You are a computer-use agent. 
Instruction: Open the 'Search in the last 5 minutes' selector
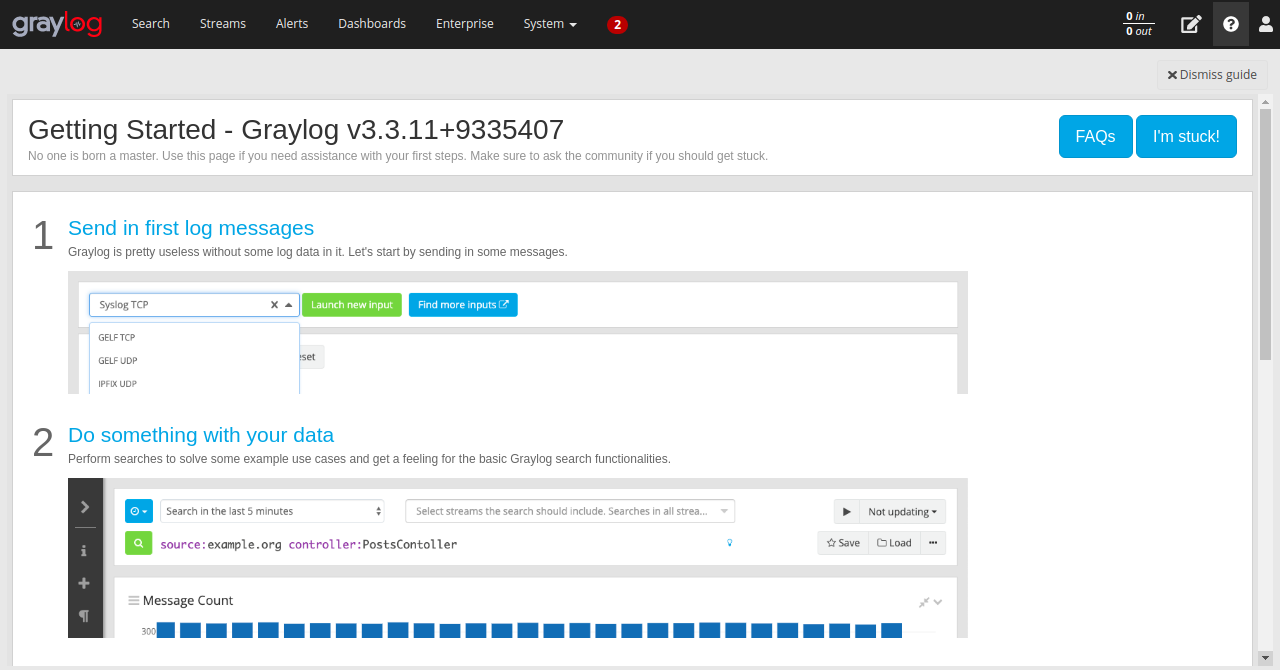coord(272,511)
